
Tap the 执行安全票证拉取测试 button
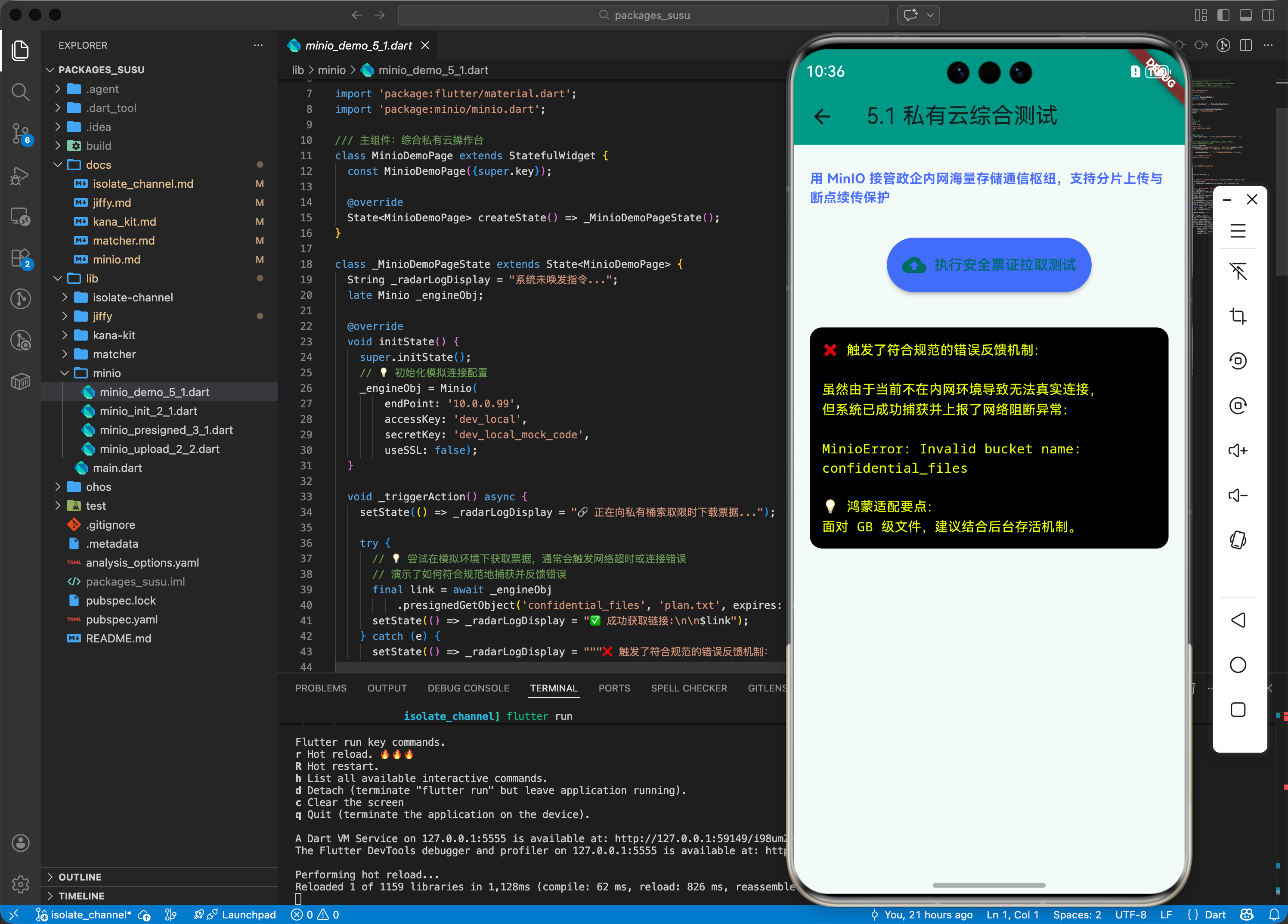tap(988, 265)
